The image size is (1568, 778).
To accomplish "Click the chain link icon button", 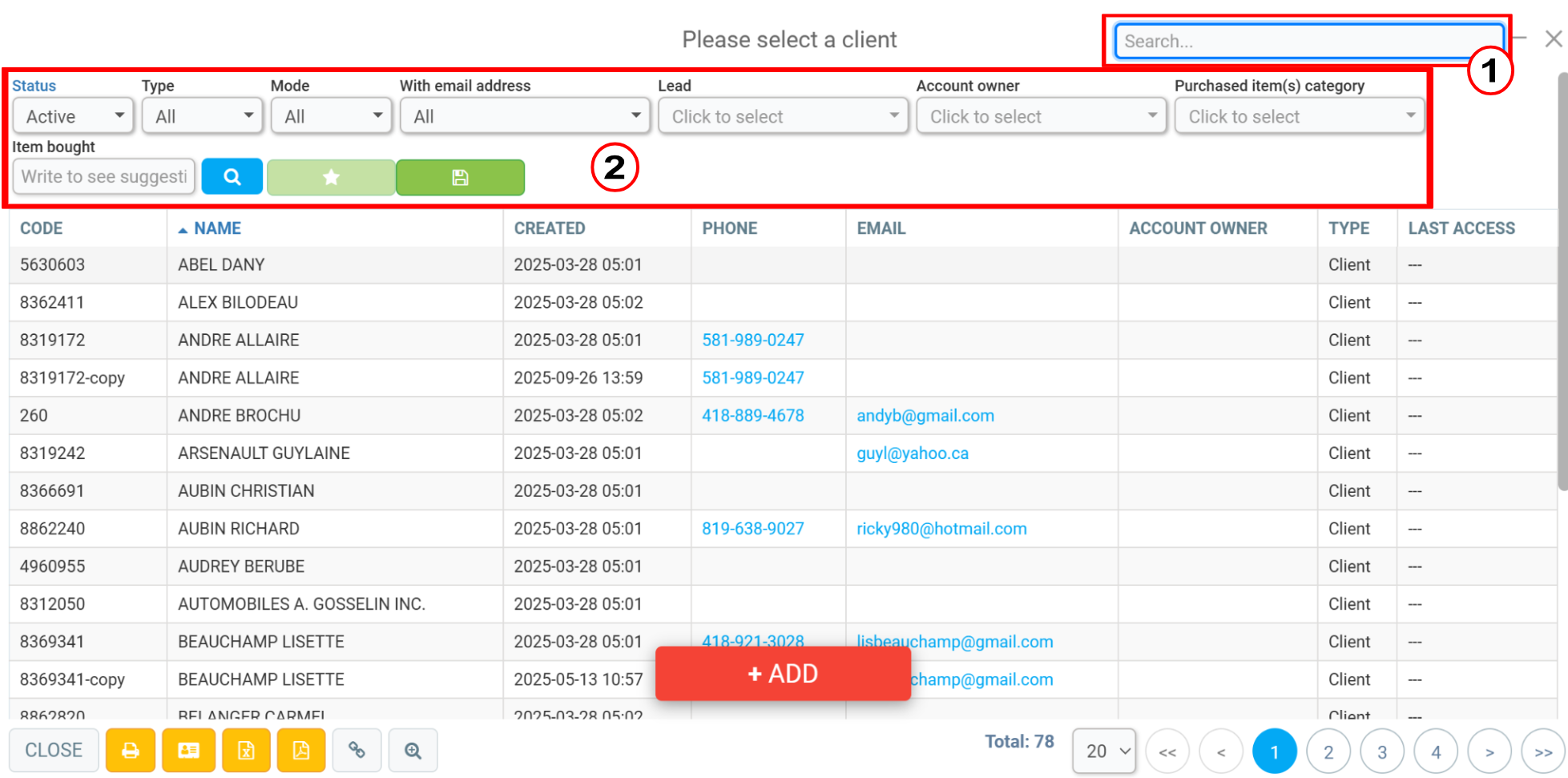I will click(x=357, y=750).
